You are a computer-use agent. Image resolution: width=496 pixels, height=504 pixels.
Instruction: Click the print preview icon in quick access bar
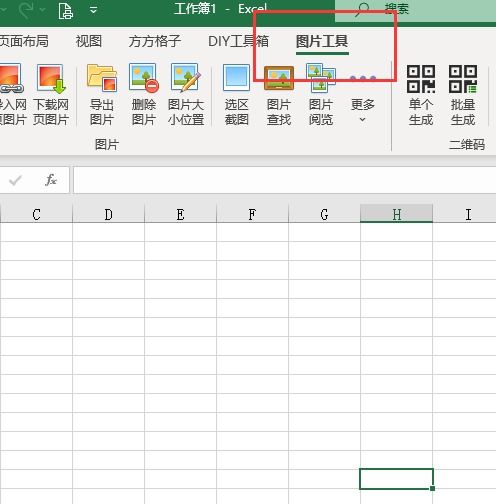(65, 11)
